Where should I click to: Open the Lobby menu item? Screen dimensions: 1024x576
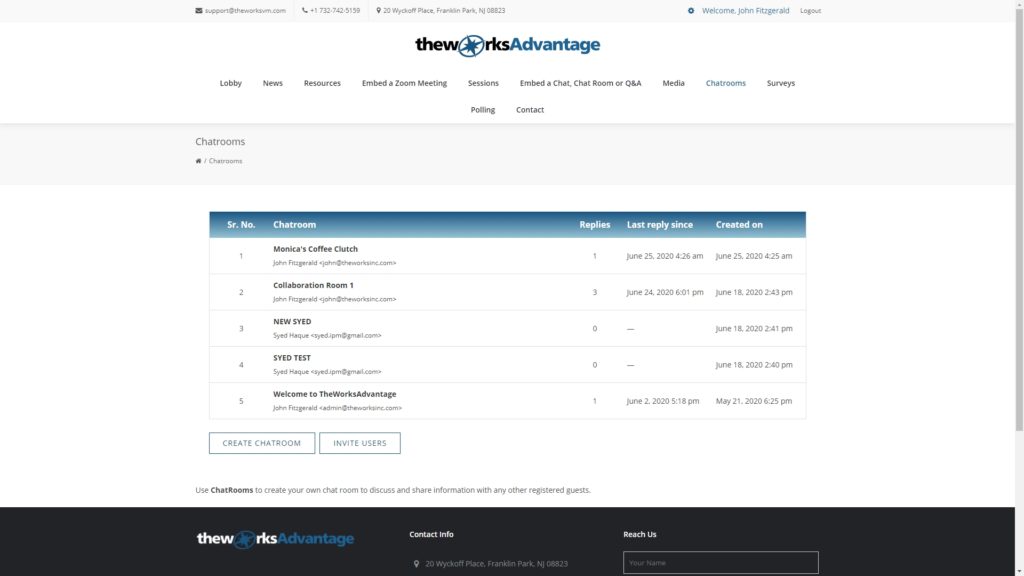point(231,83)
